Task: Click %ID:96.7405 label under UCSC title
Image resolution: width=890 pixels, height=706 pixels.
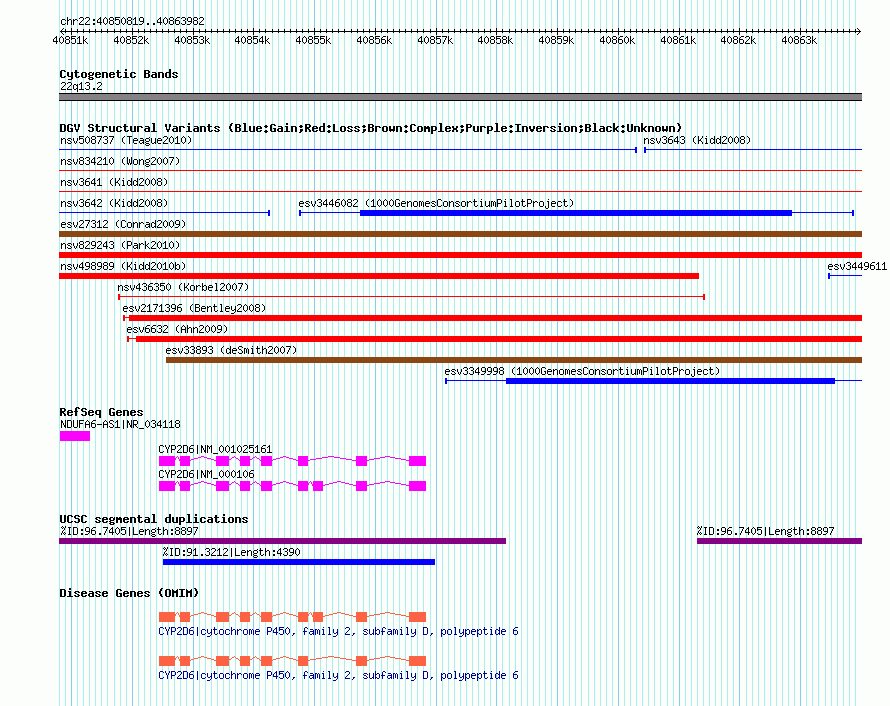Action: tap(129, 531)
